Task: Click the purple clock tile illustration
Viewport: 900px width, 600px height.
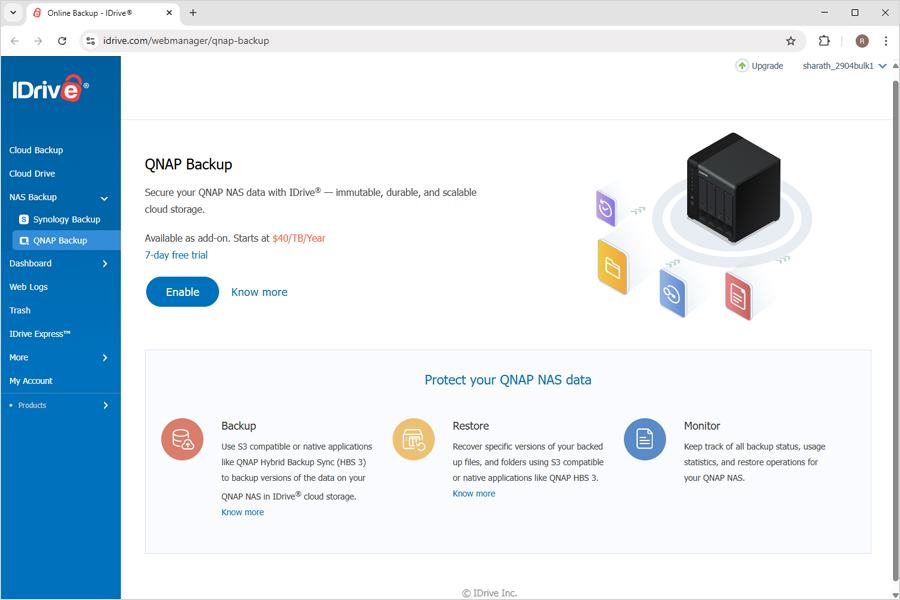Action: (x=606, y=209)
